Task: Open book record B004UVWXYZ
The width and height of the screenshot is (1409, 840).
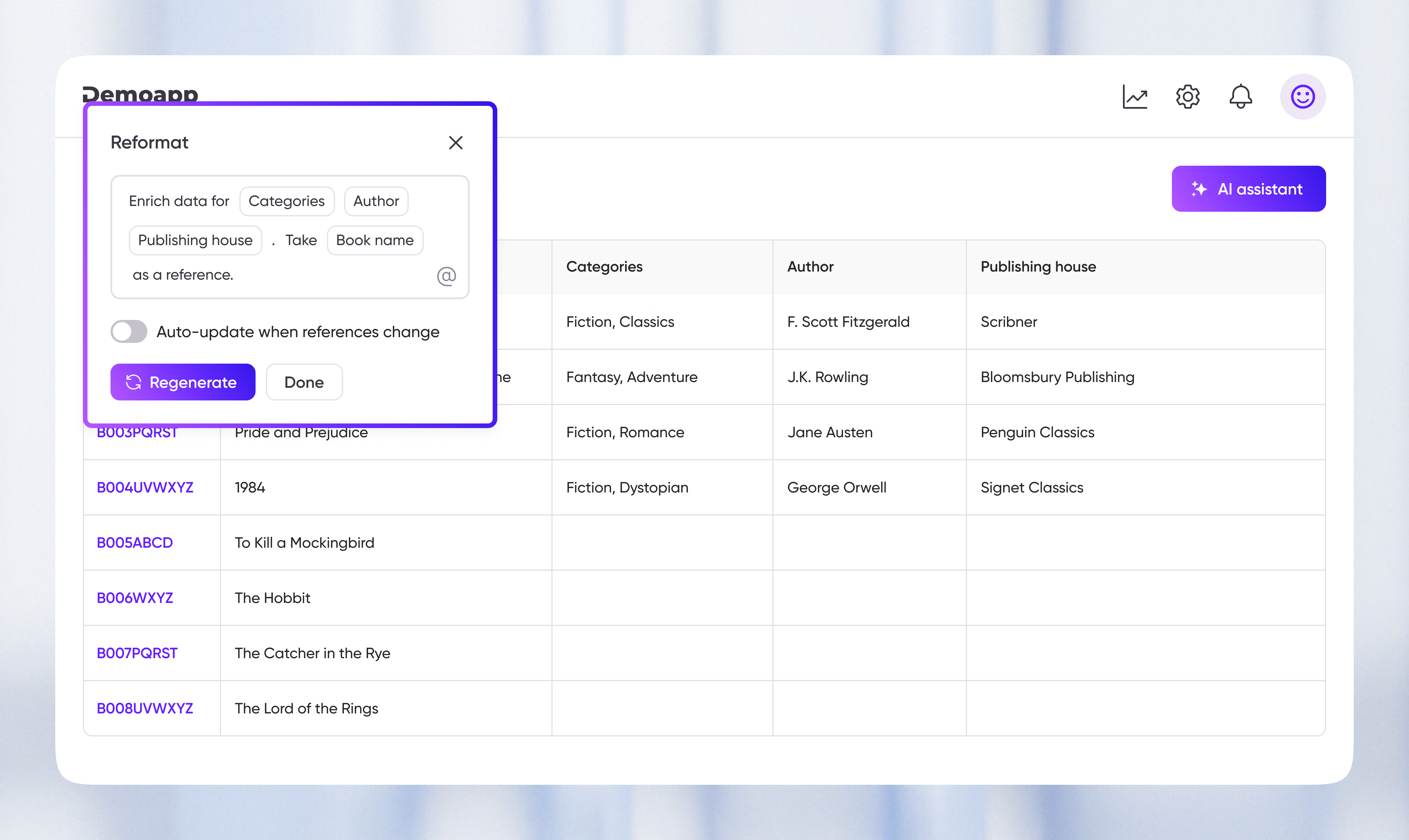Action: coord(145,487)
